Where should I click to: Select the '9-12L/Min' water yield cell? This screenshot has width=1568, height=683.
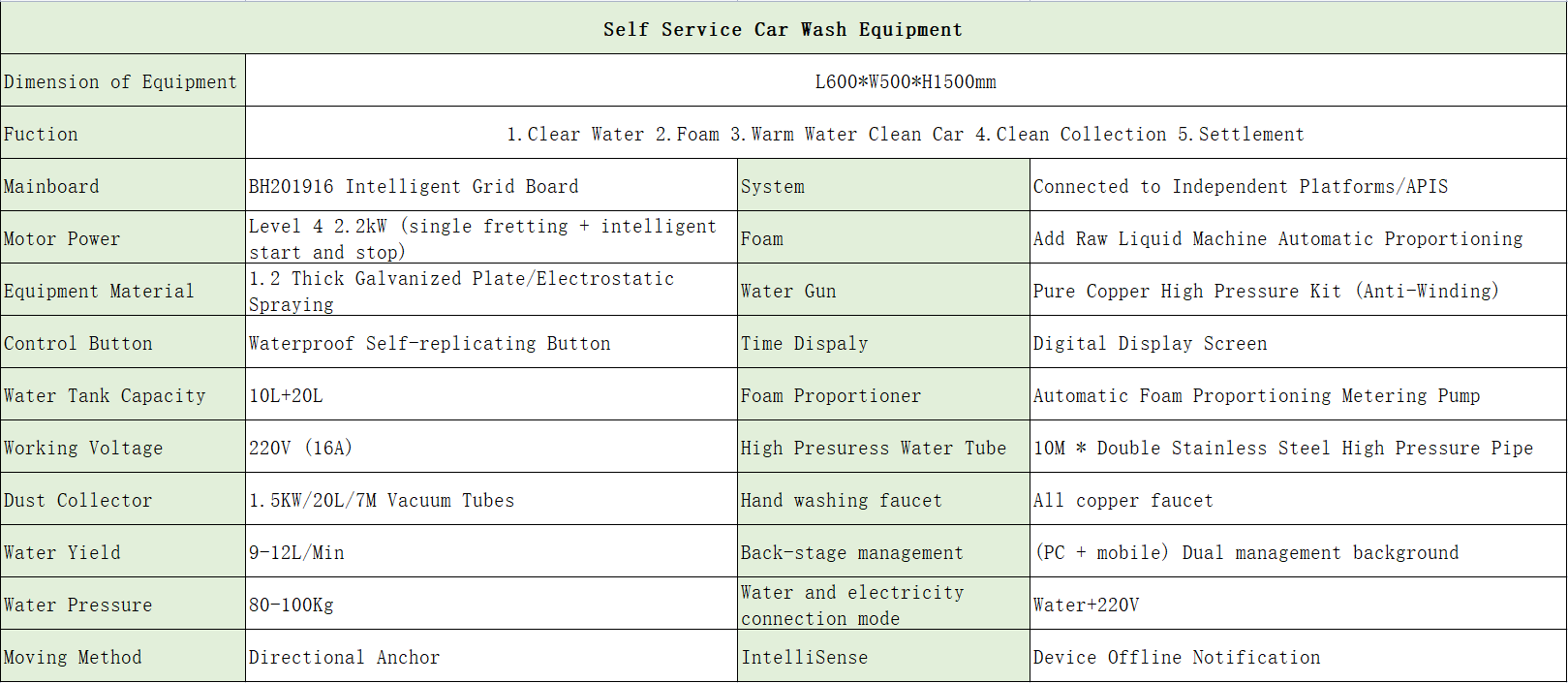coord(490,552)
